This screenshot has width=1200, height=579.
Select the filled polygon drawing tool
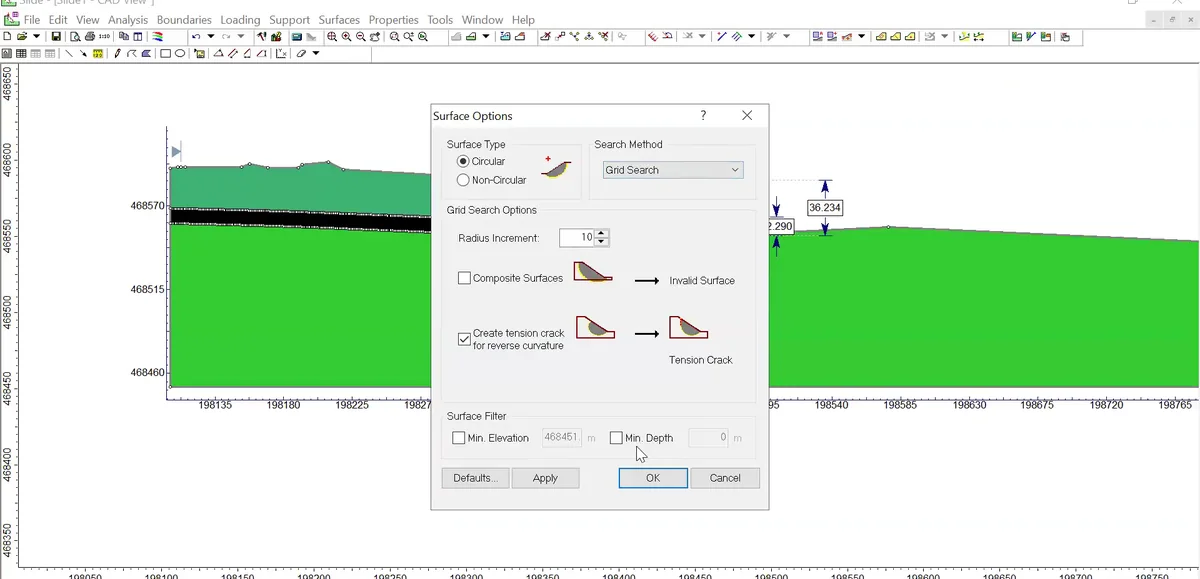[x=146, y=54]
